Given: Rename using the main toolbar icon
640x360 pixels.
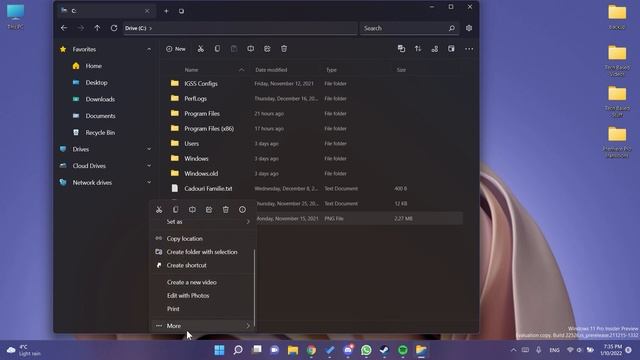Looking at the screenshot, I should tap(251, 49).
